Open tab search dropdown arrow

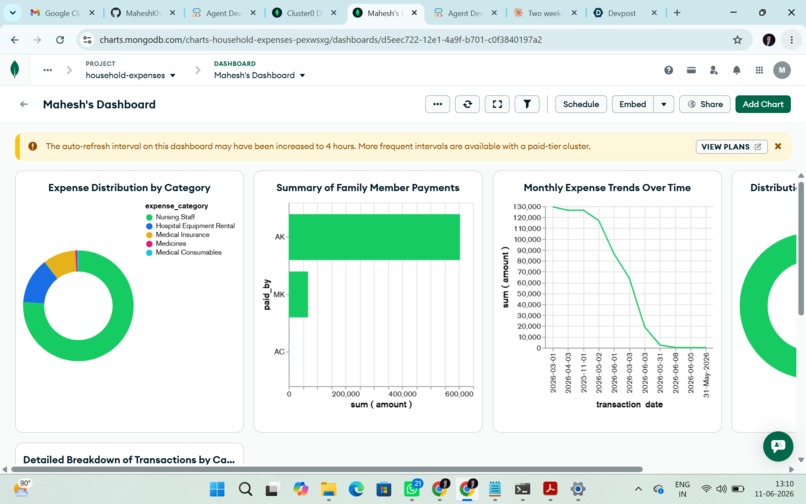[x=12, y=13]
